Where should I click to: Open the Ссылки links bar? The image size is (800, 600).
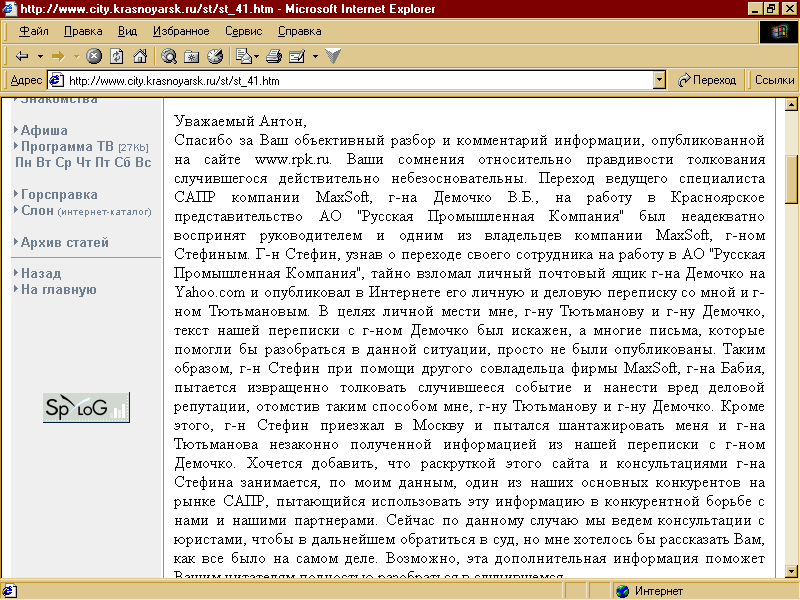774,80
